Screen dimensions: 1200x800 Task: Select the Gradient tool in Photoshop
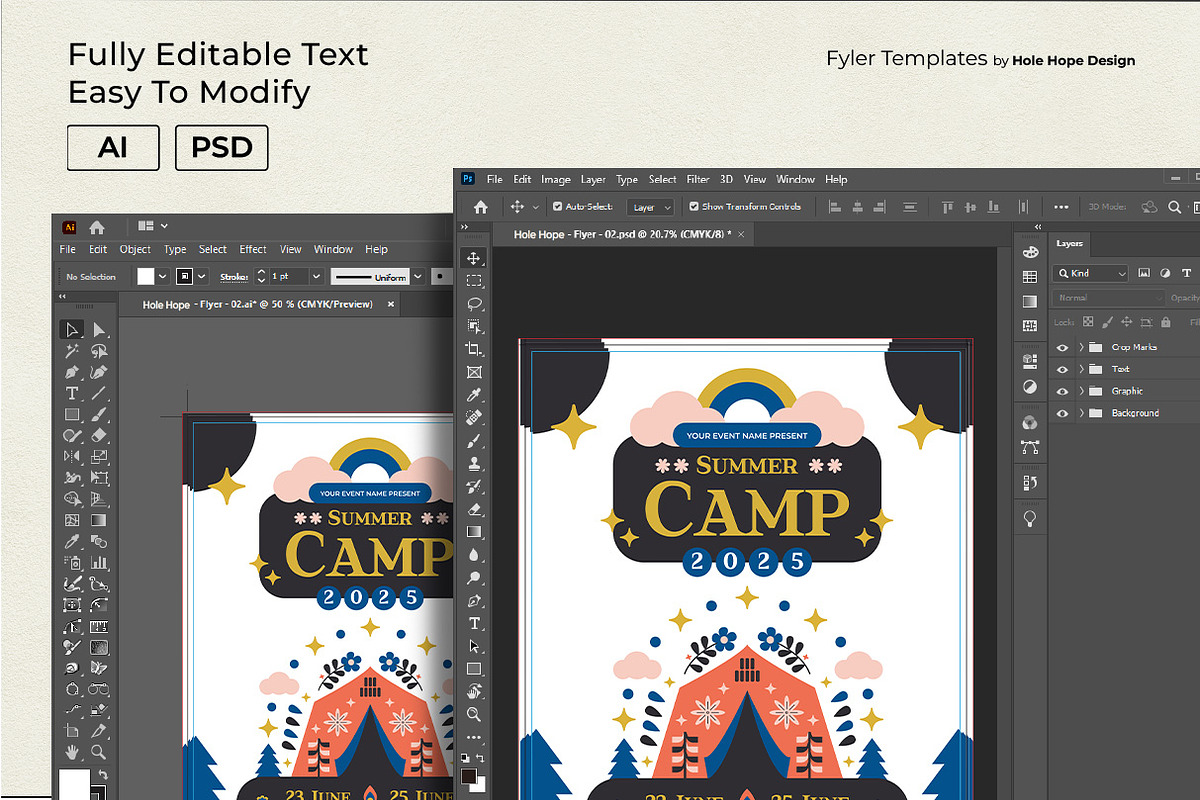(474, 531)
